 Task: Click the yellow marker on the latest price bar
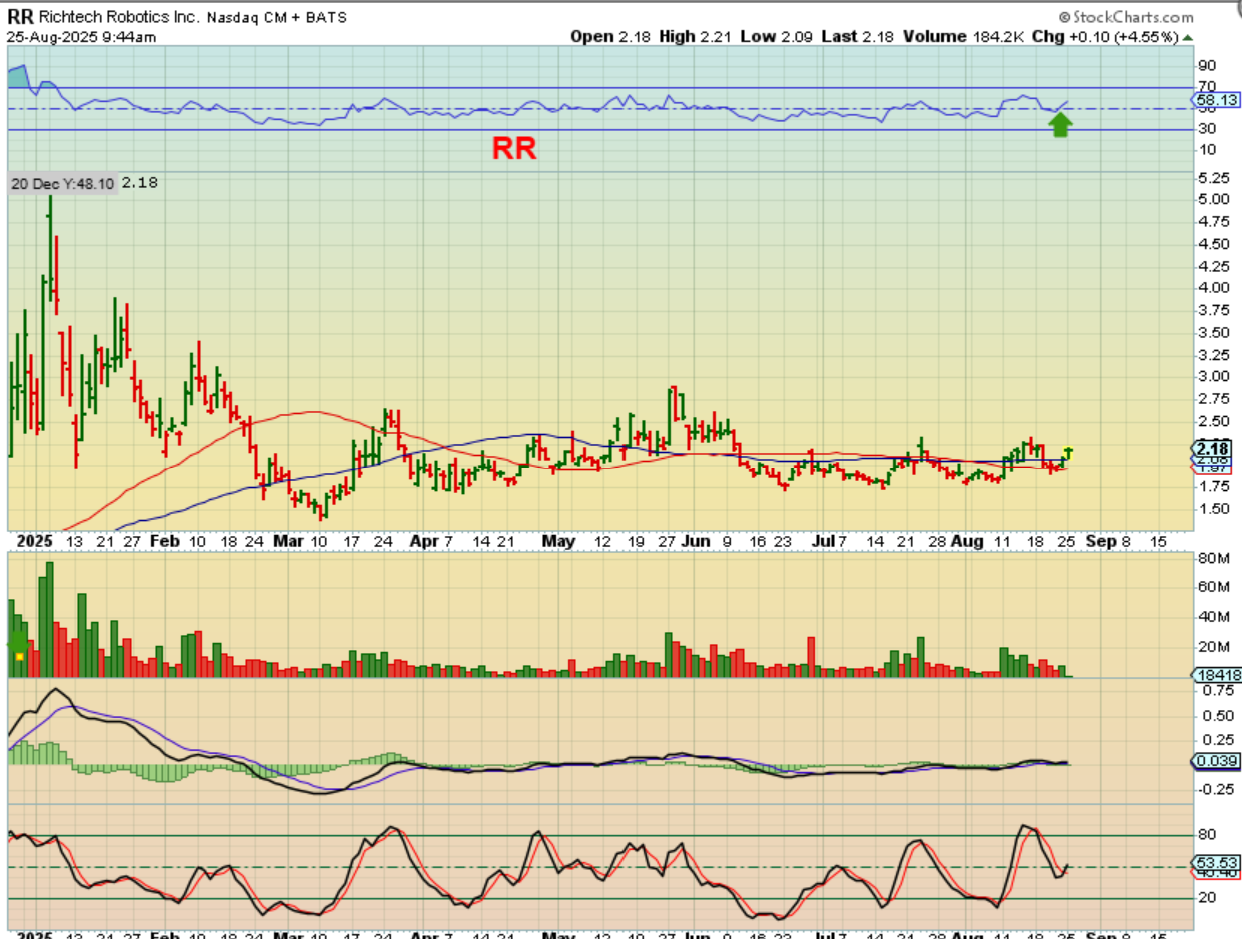1069,451
